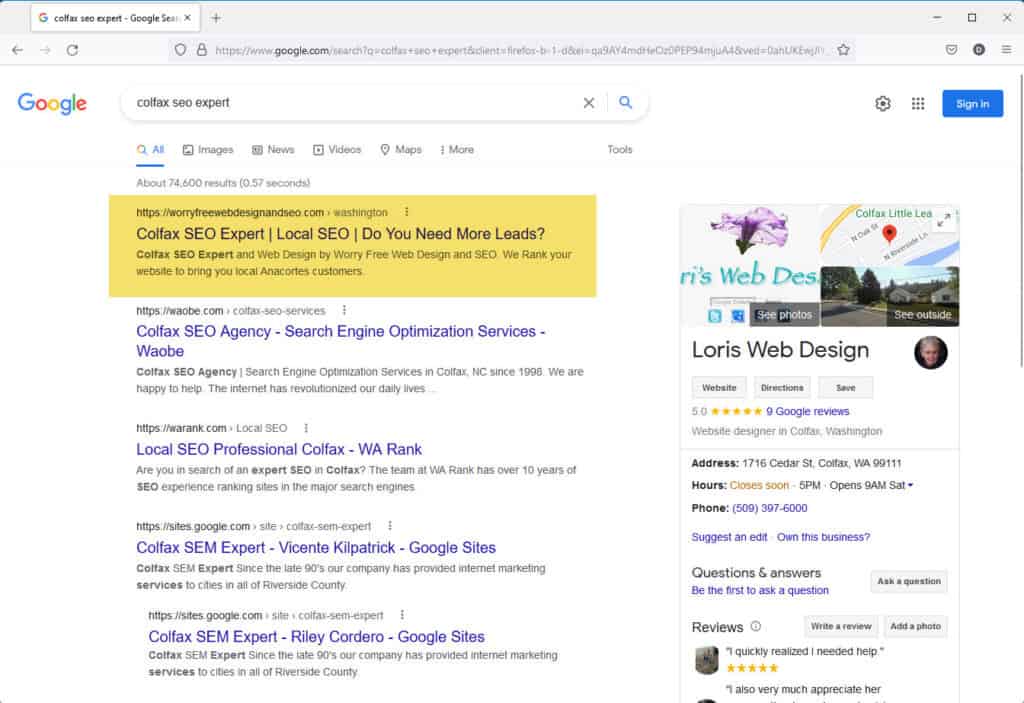Click the padlock site security icon
Screen dimensions: 1024x703
[202, 50]
